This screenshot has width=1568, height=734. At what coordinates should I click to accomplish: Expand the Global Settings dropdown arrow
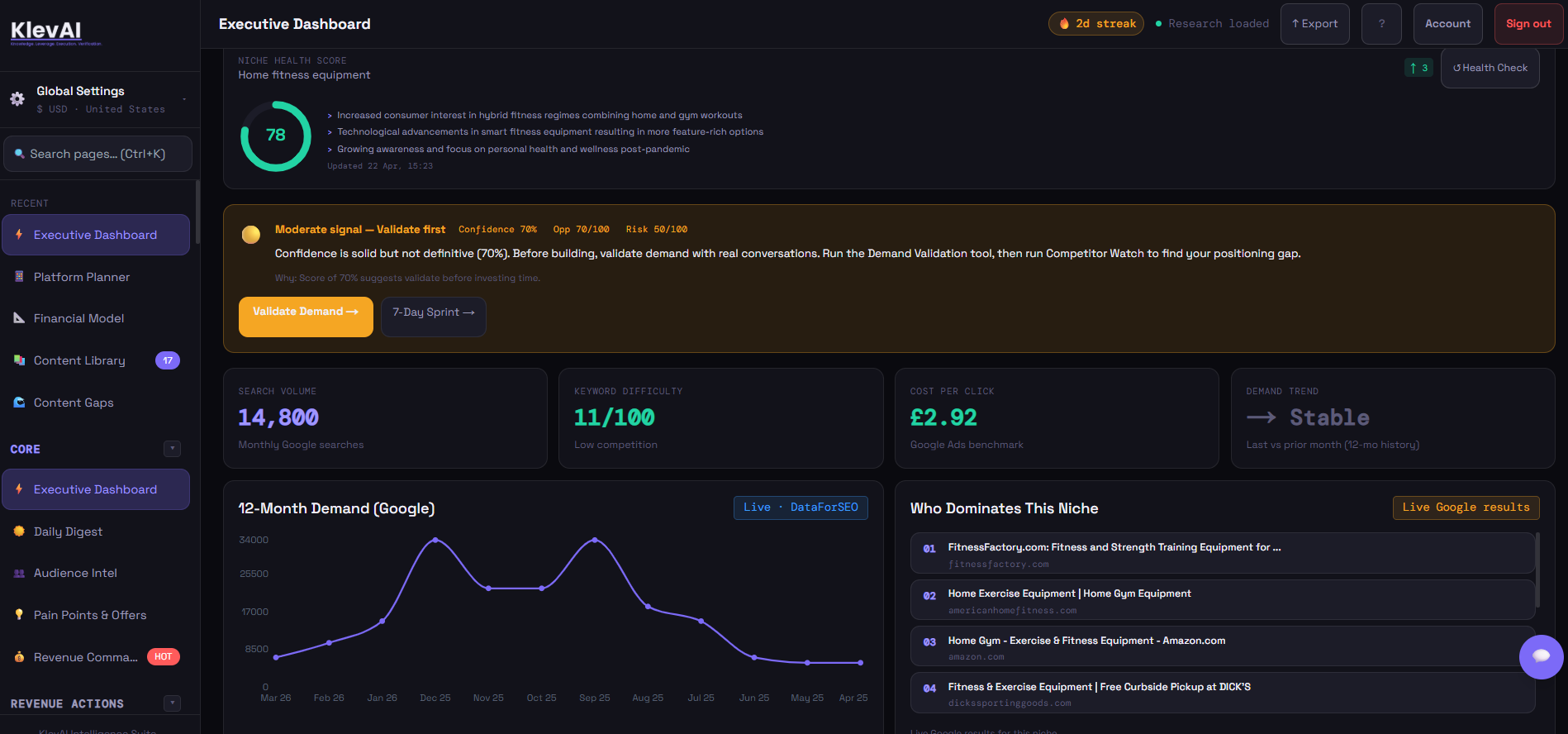tap(184, 99)
